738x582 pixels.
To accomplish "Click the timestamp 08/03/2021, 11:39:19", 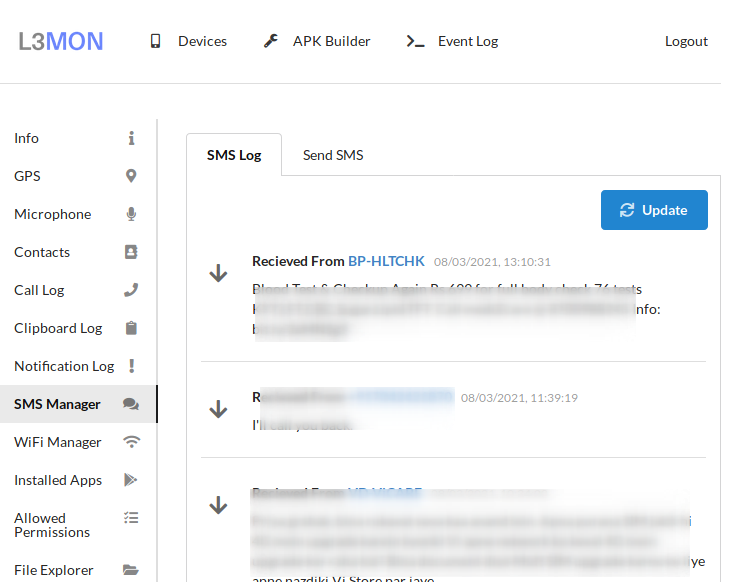I will point(519,398).
